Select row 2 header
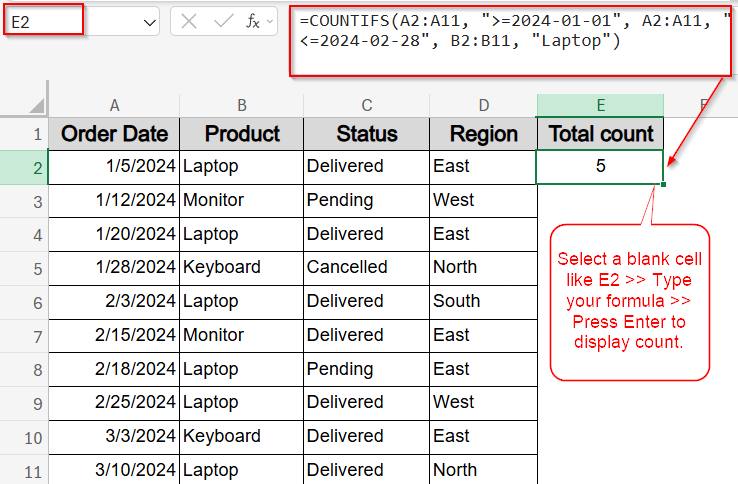 pyautogui.click(x=24, y=168)
